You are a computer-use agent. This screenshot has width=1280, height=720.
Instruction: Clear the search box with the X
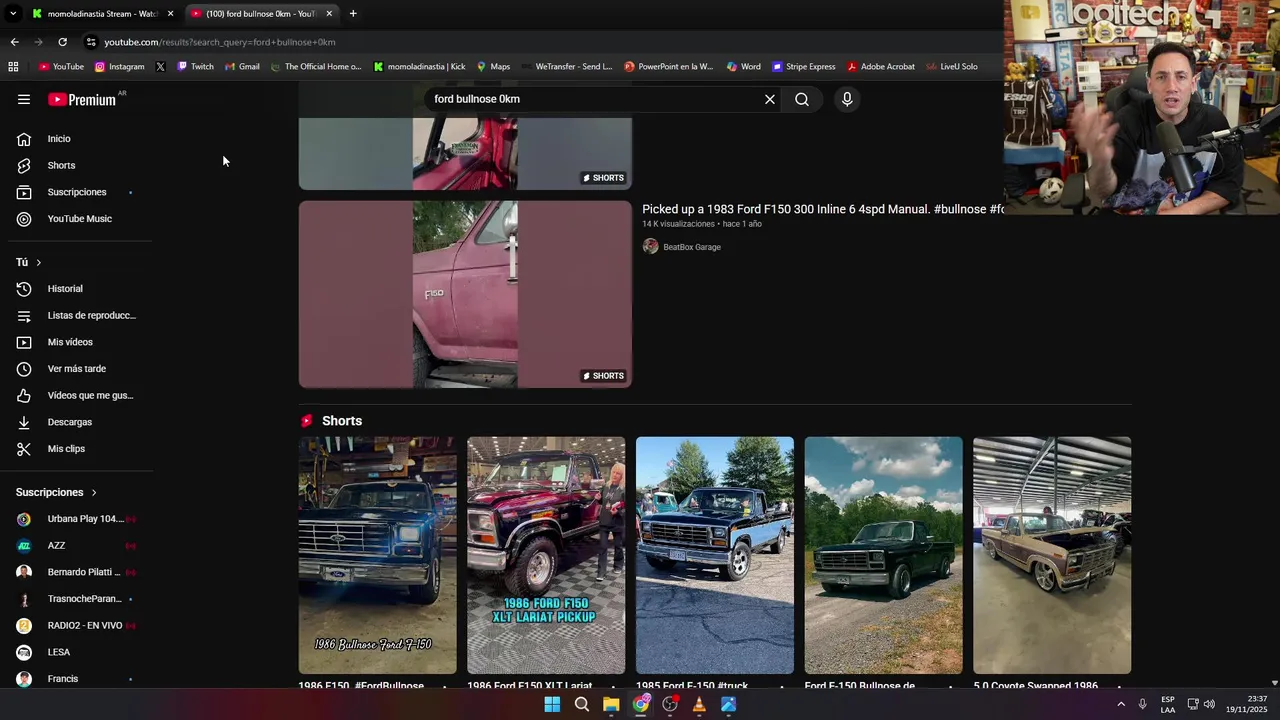[770, 99]
